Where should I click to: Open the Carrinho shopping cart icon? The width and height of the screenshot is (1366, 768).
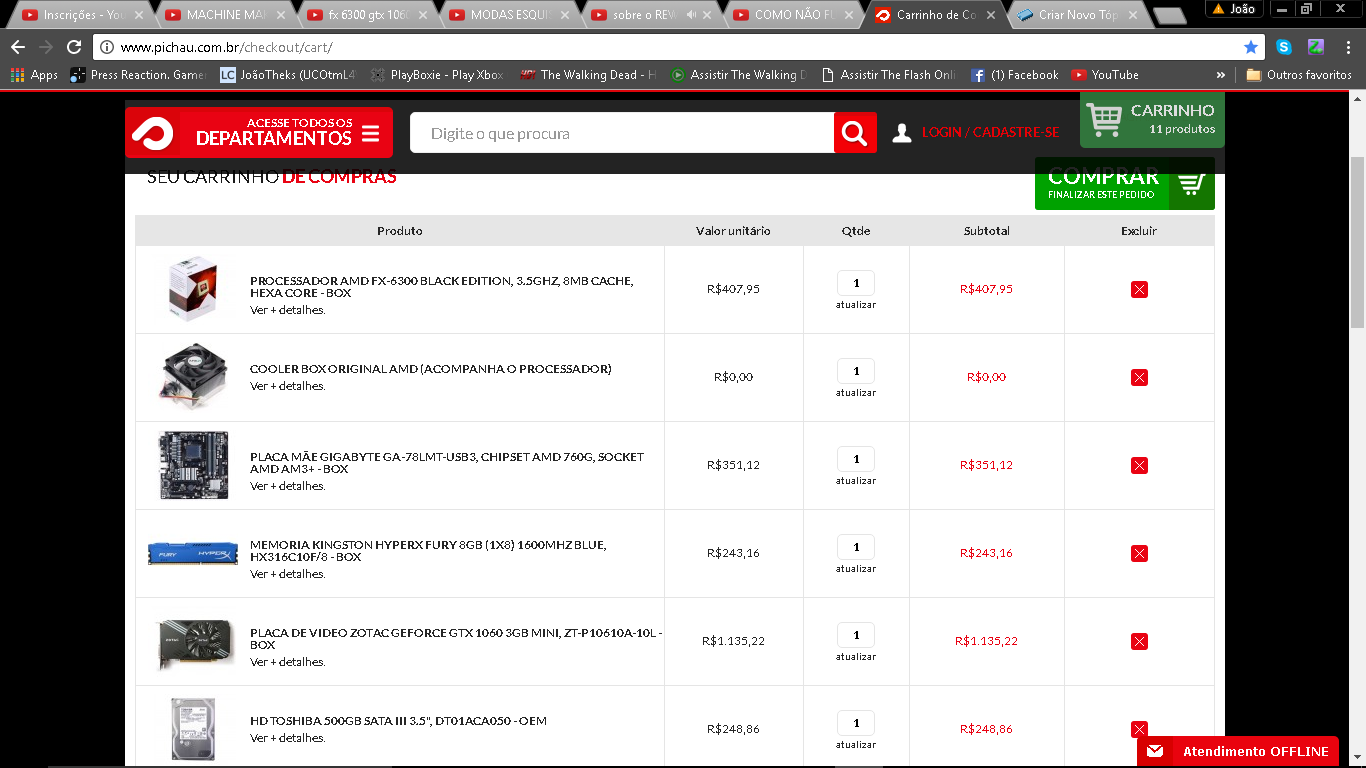[1104, 120]
